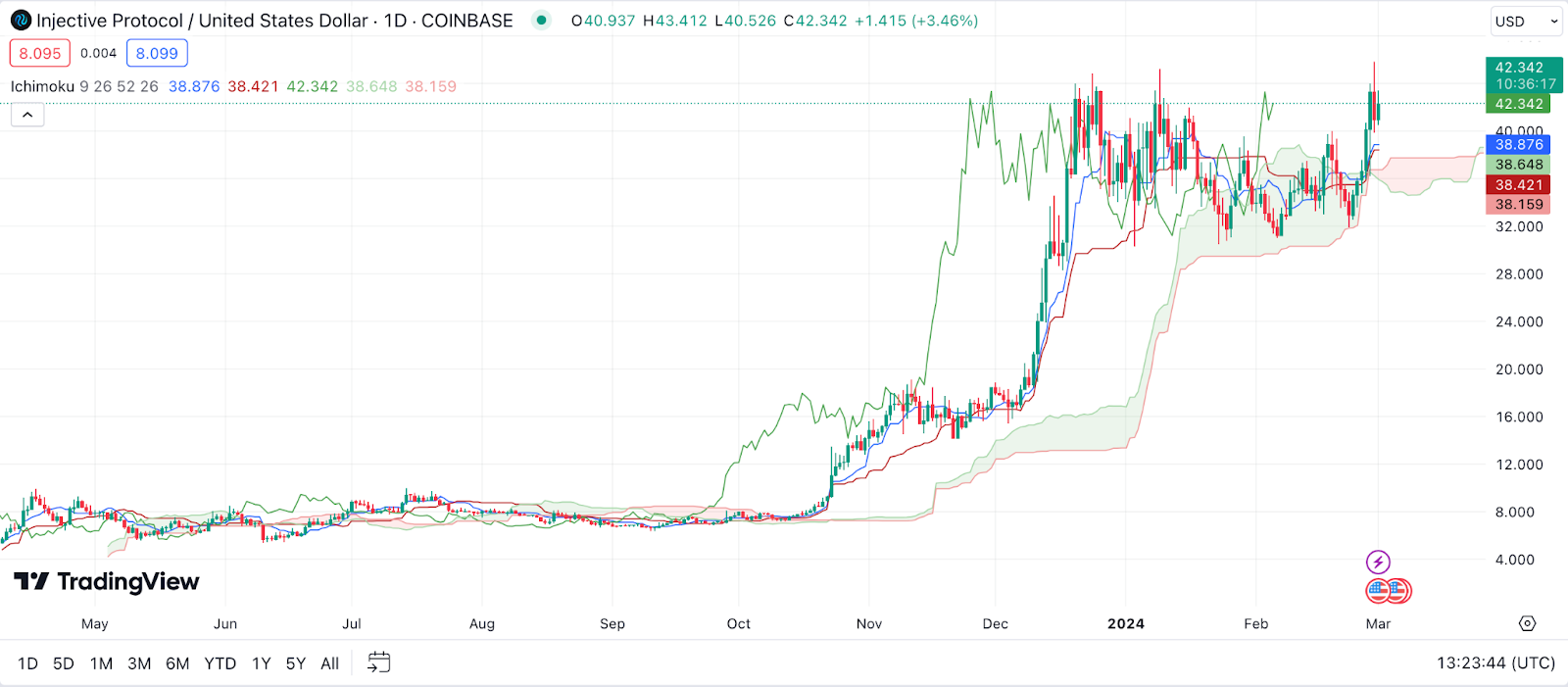Click the Ichimoku indicator label

point(42,86)
